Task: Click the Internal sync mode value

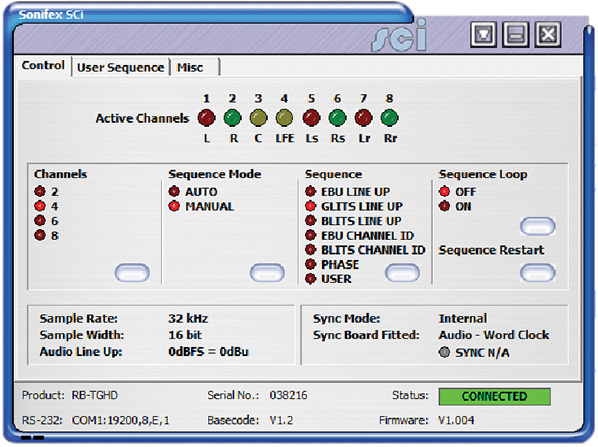Action: [463, 318]
